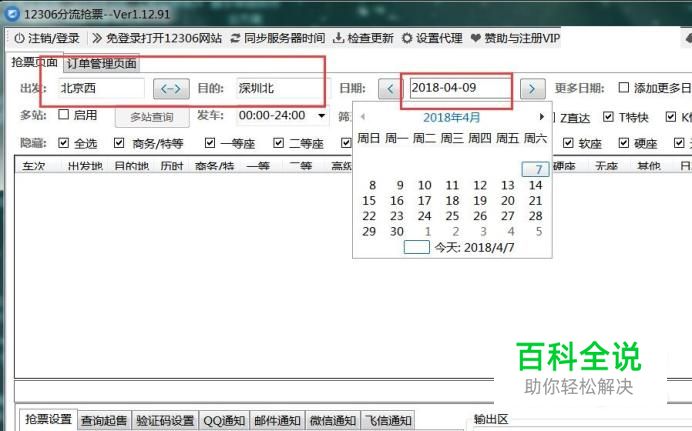Sort by the 目的地 column header
Screen dimensions: 692x431
(131, 166)
